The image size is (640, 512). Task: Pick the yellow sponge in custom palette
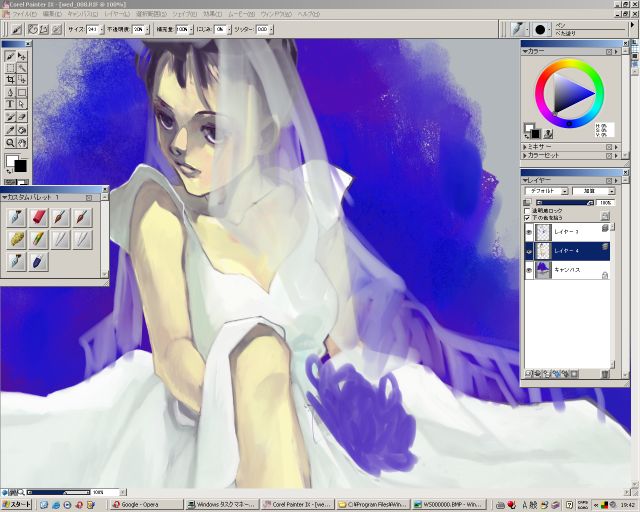tap(17, 239)
